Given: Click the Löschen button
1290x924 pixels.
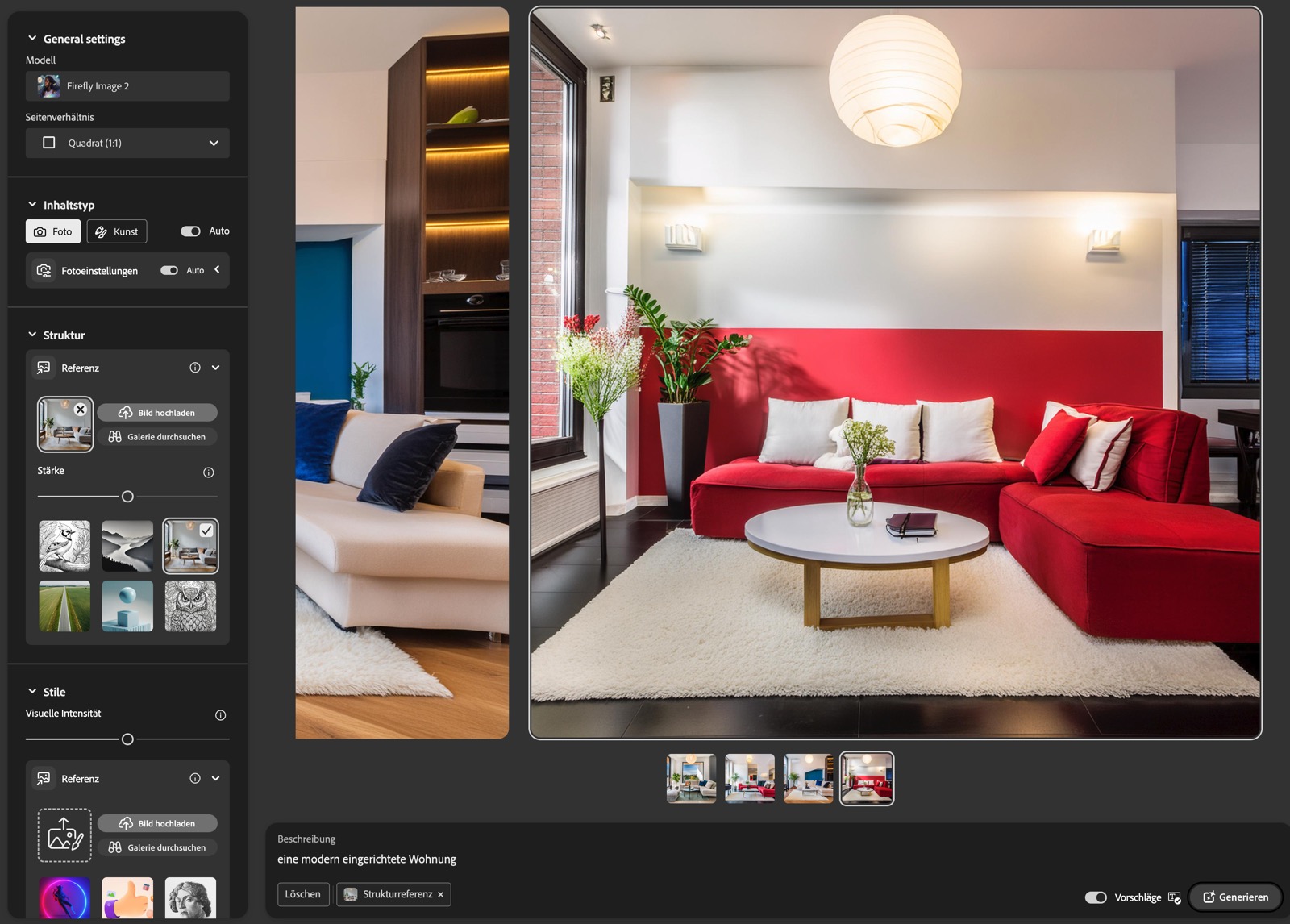Looking at the screenshot, I should tap(303, 894).
